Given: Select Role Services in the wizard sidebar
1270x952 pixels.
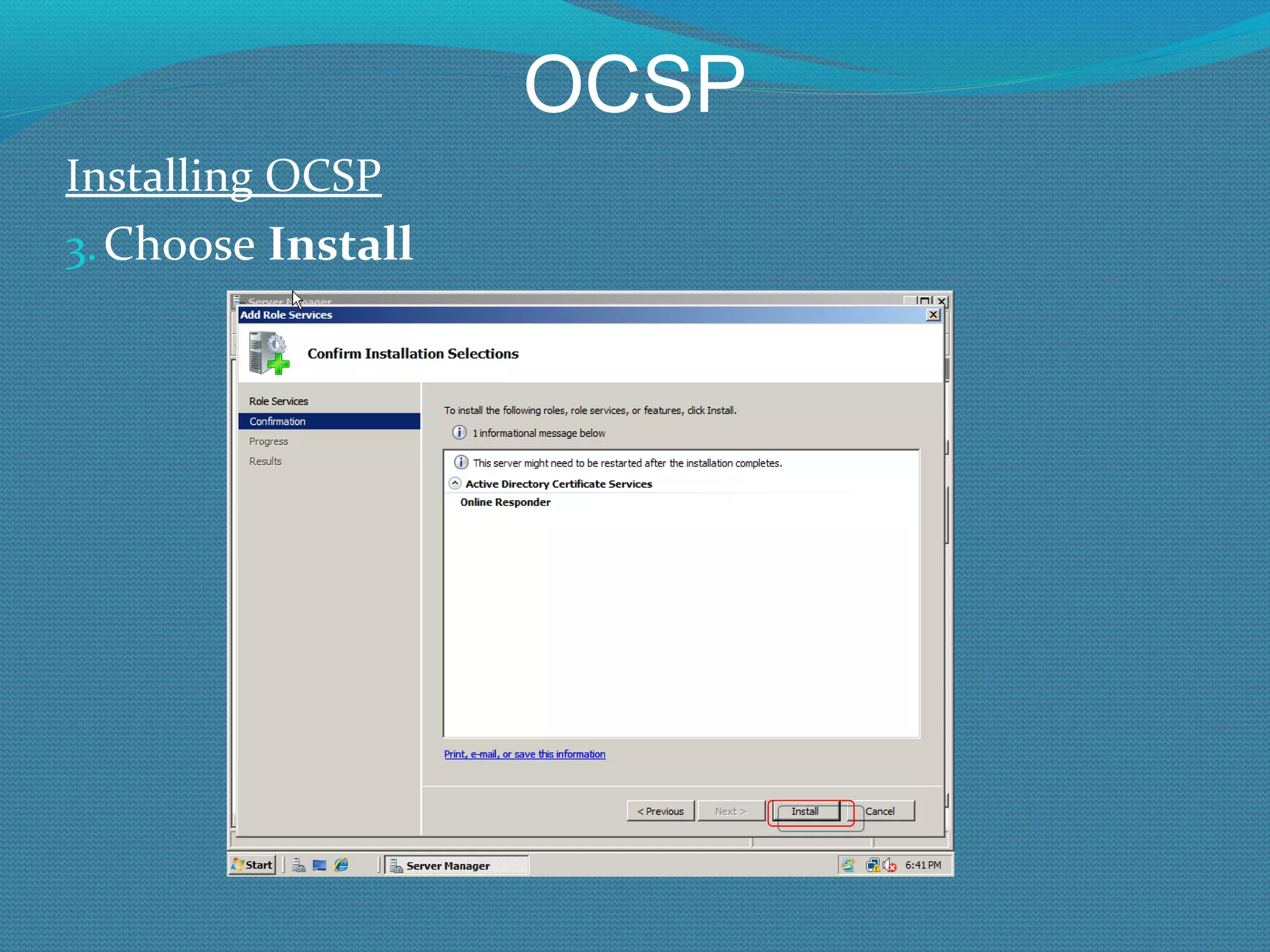Looking at the screenshot, I should [x=278, y=402].
